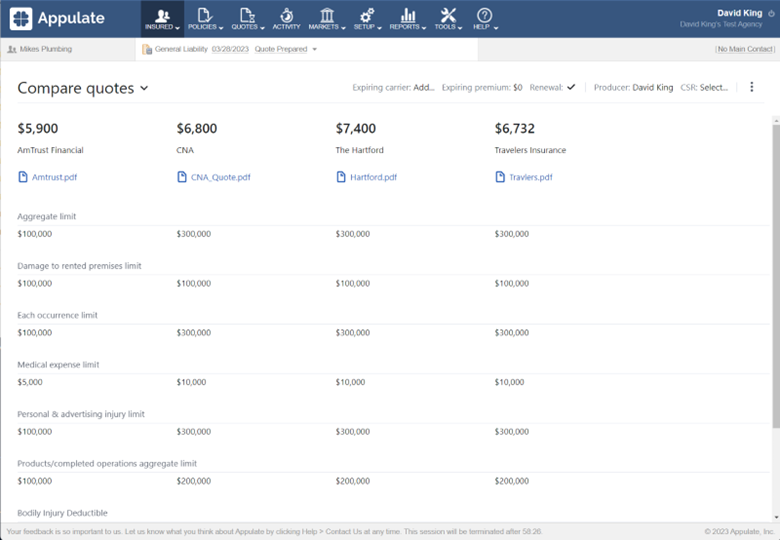Click the General Liability quote label

181,49
